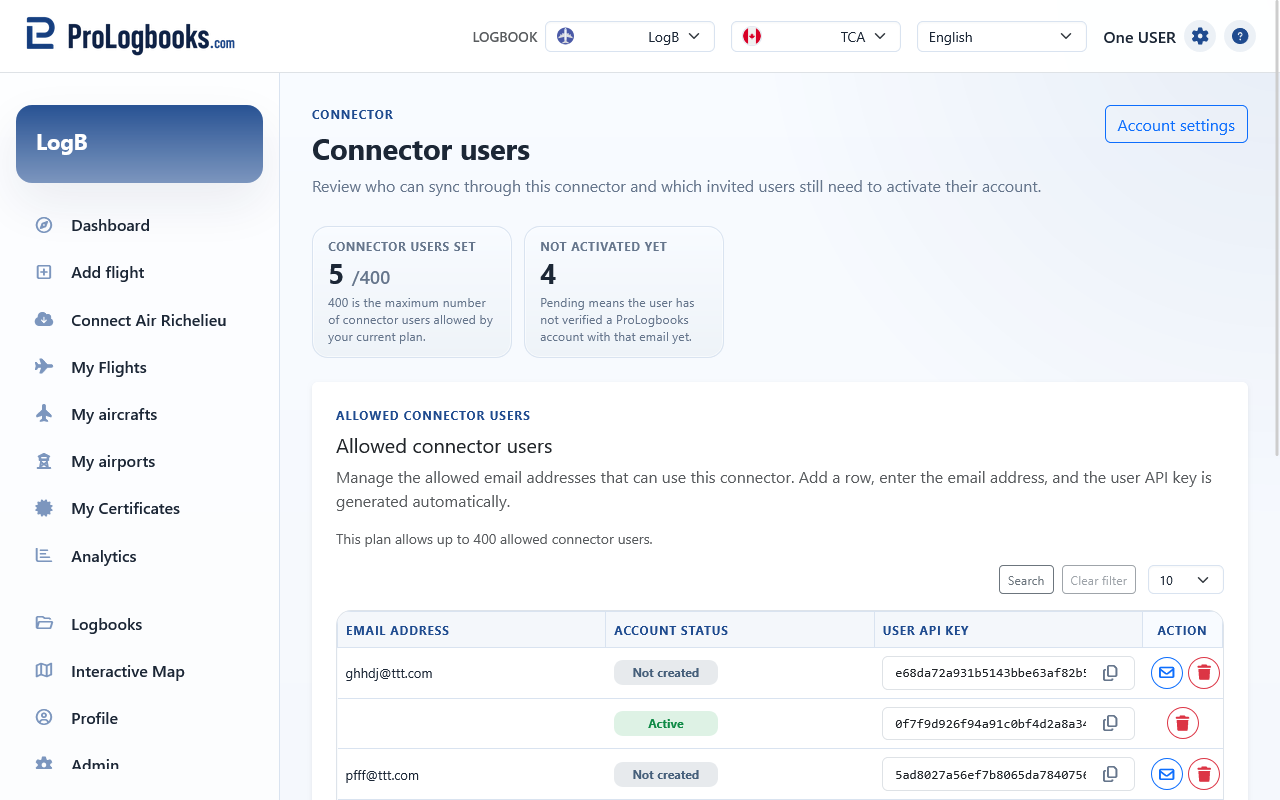
Task: Click the Interactive Map icon
Action: pos(44,671)
